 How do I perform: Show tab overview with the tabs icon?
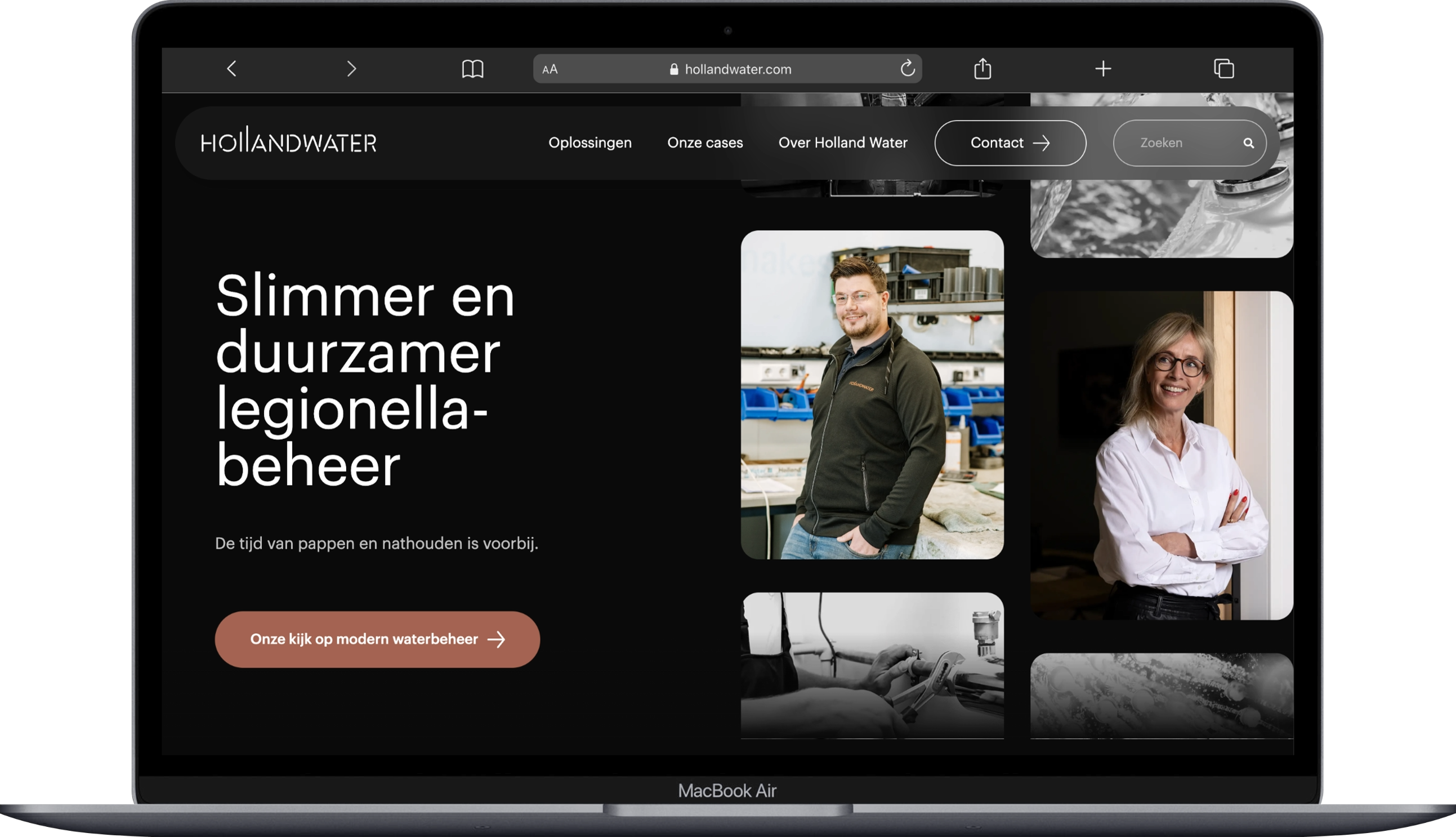click(x=1223, y=69)
